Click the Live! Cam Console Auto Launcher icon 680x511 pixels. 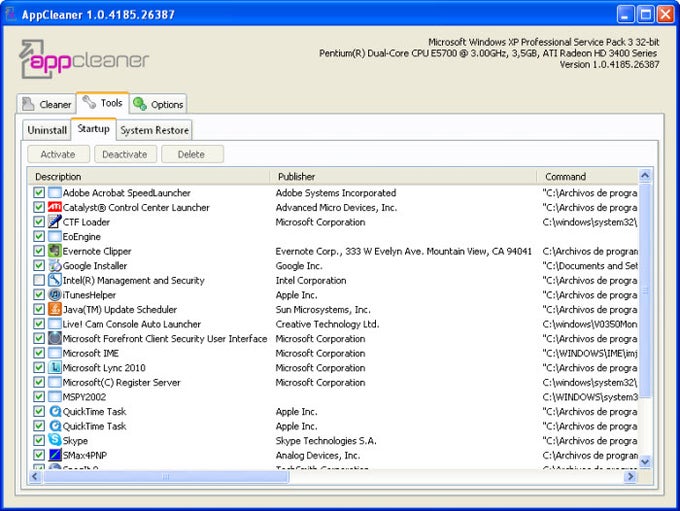pyautogui.click(x=55, y=324)
